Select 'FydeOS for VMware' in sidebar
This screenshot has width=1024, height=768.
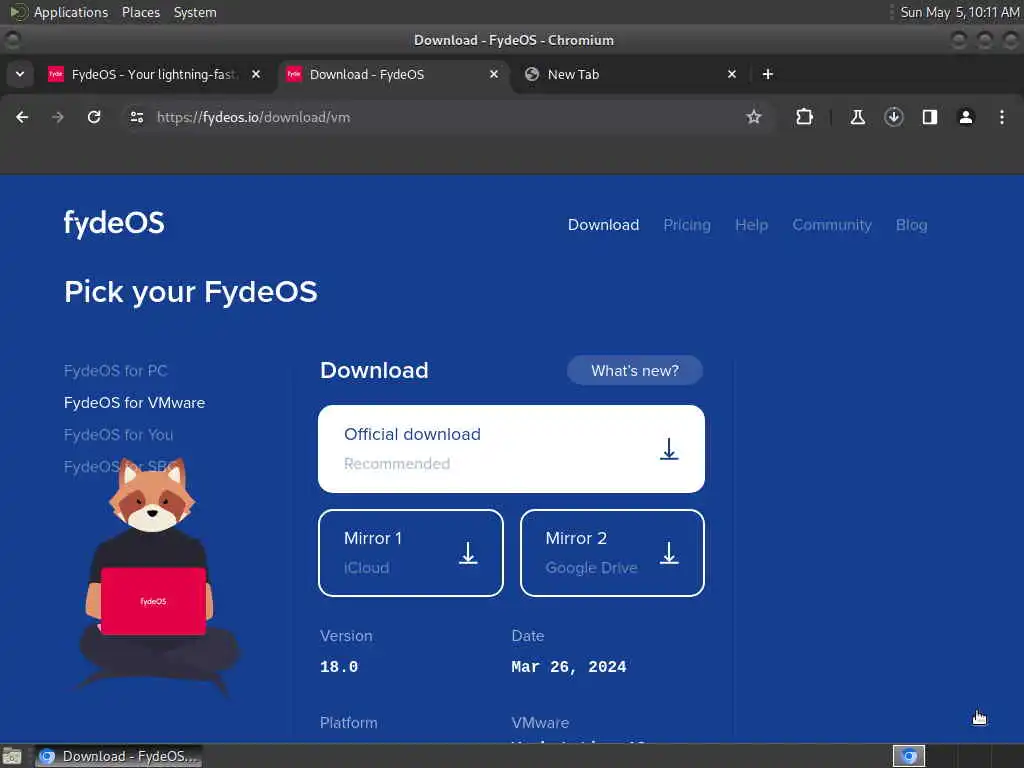tap(135, 402)
